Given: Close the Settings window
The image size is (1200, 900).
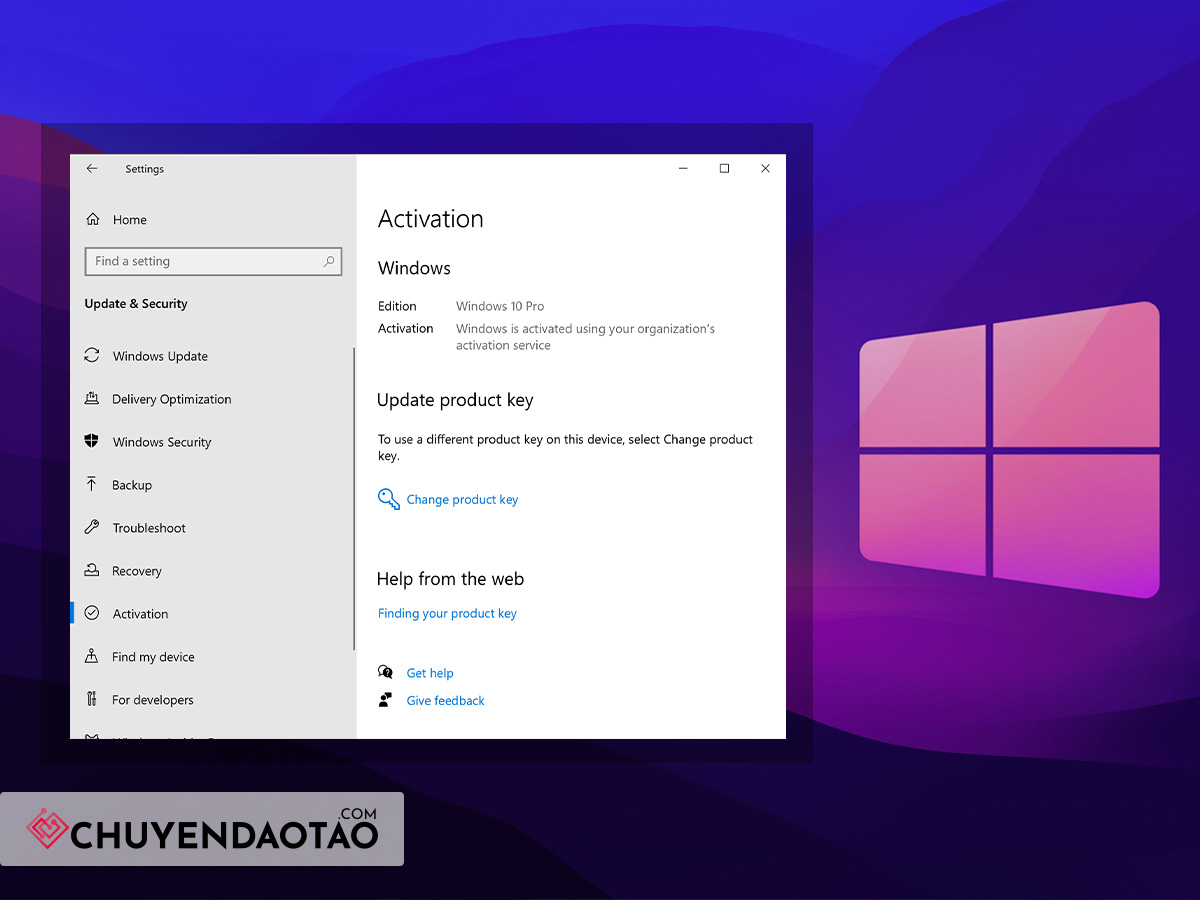Looking at the screenshot, I should coord(765,169).
